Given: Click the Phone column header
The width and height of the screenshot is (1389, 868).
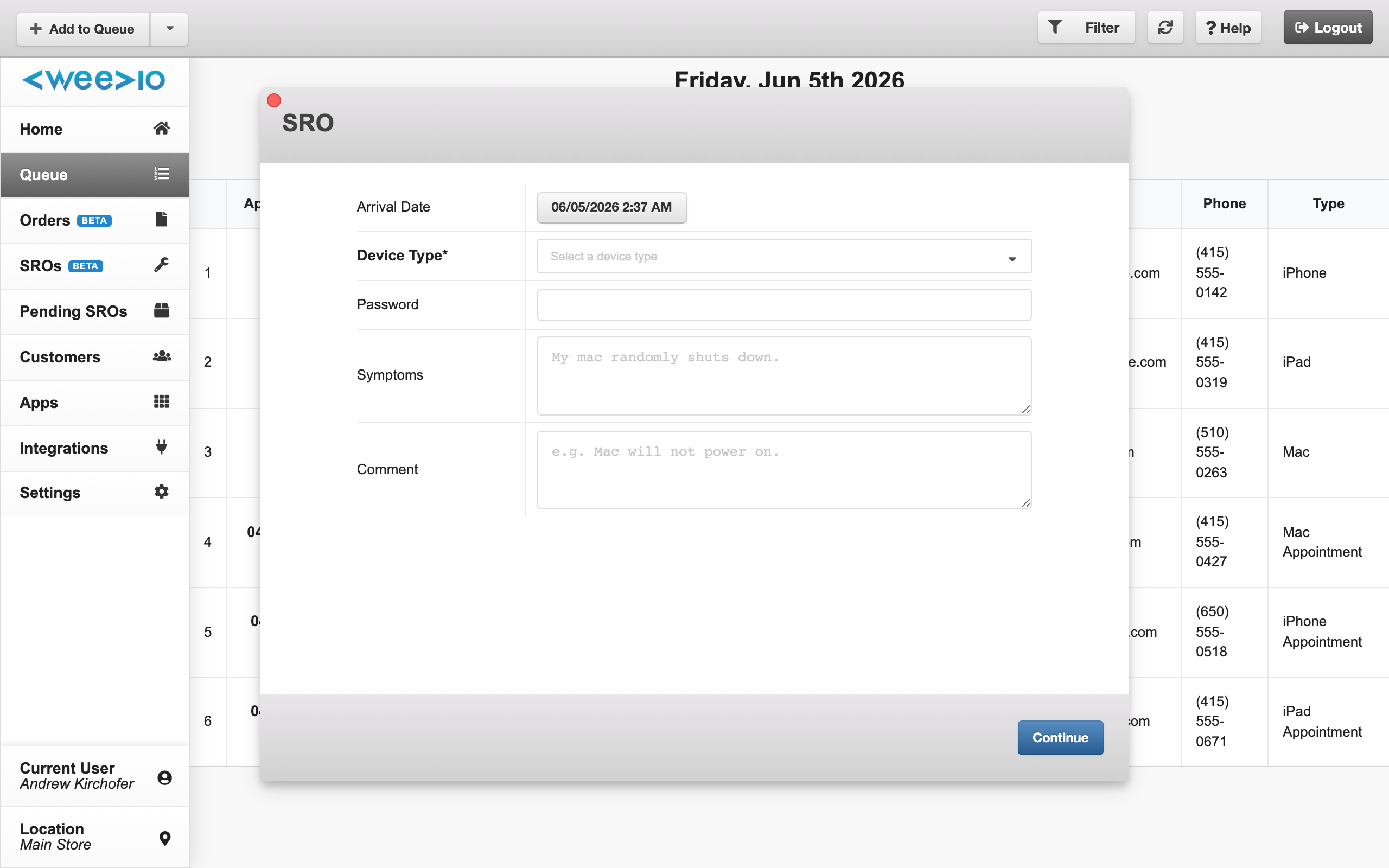Looking at the screenshot, I should pyautogui.click(x=1224, y=203).
